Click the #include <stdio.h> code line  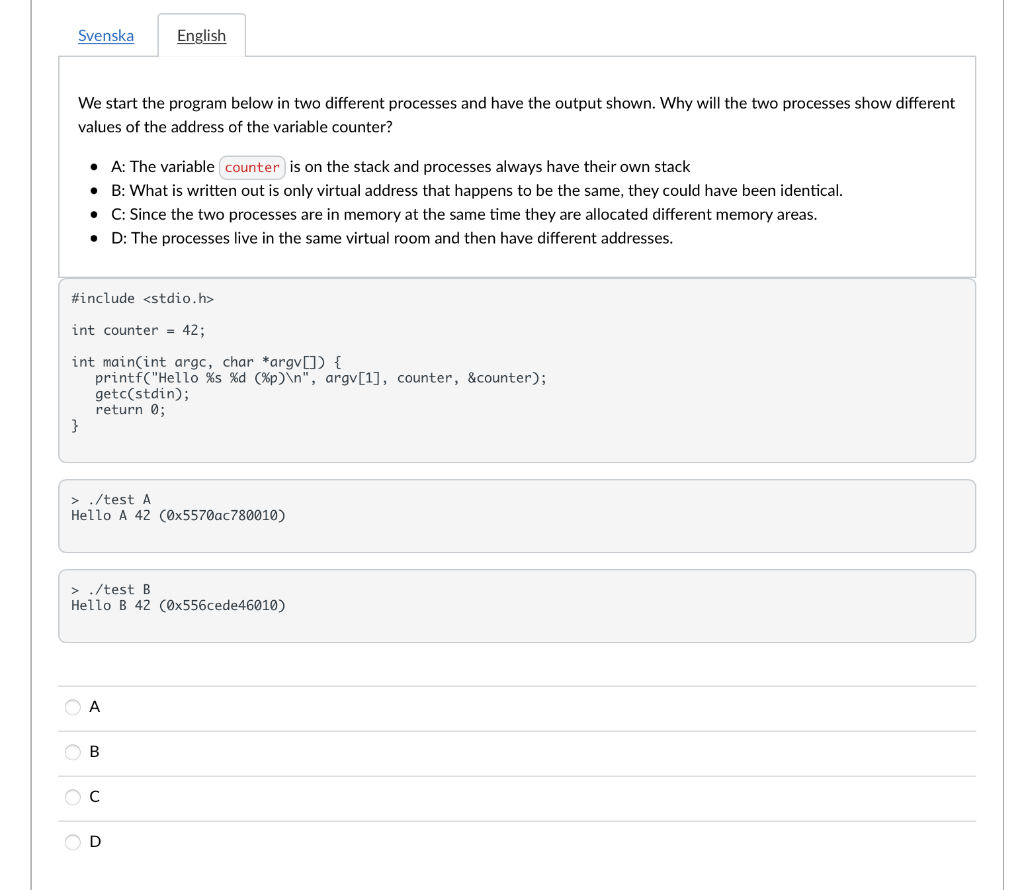coord(142,298)
